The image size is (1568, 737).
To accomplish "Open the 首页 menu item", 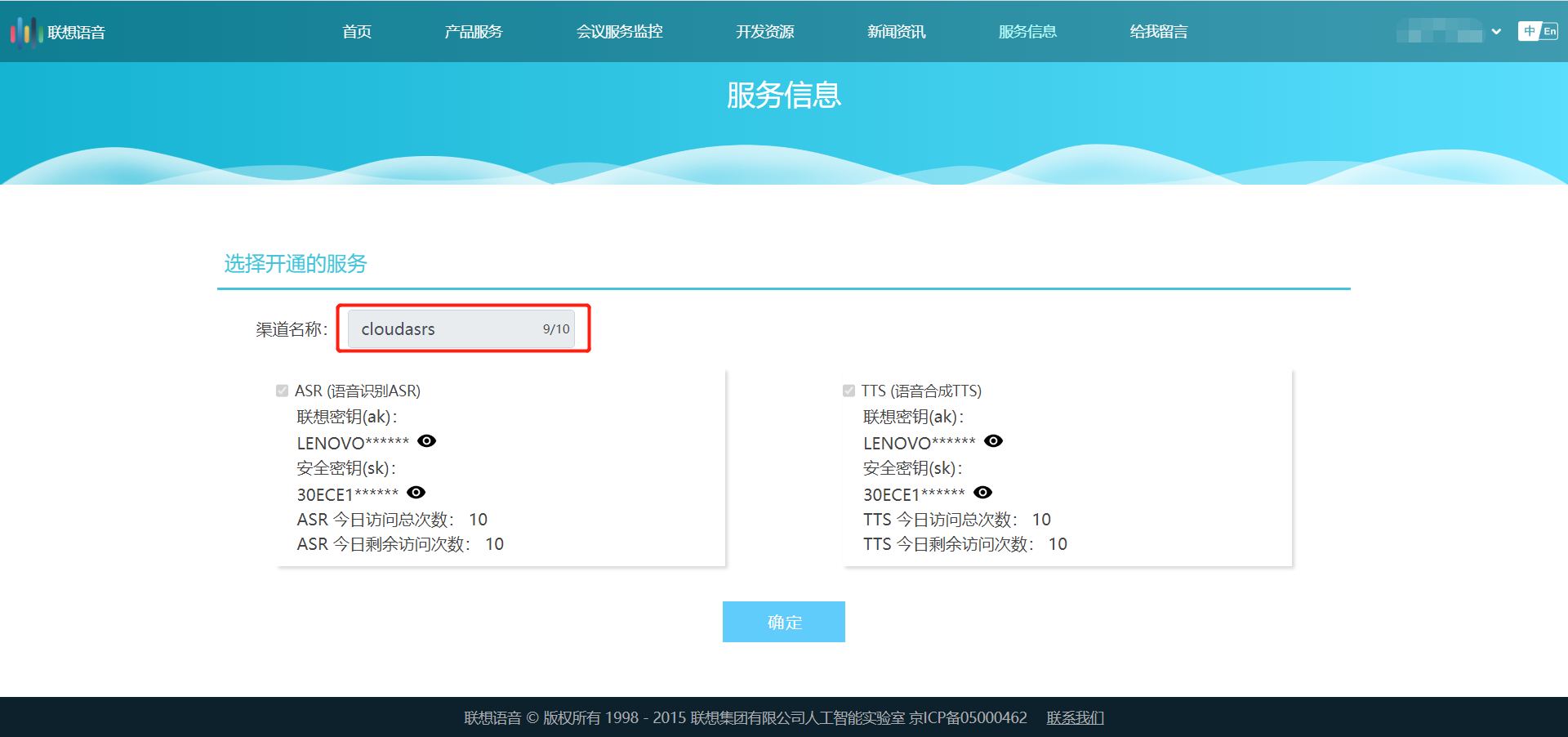I will pos(357,32).
